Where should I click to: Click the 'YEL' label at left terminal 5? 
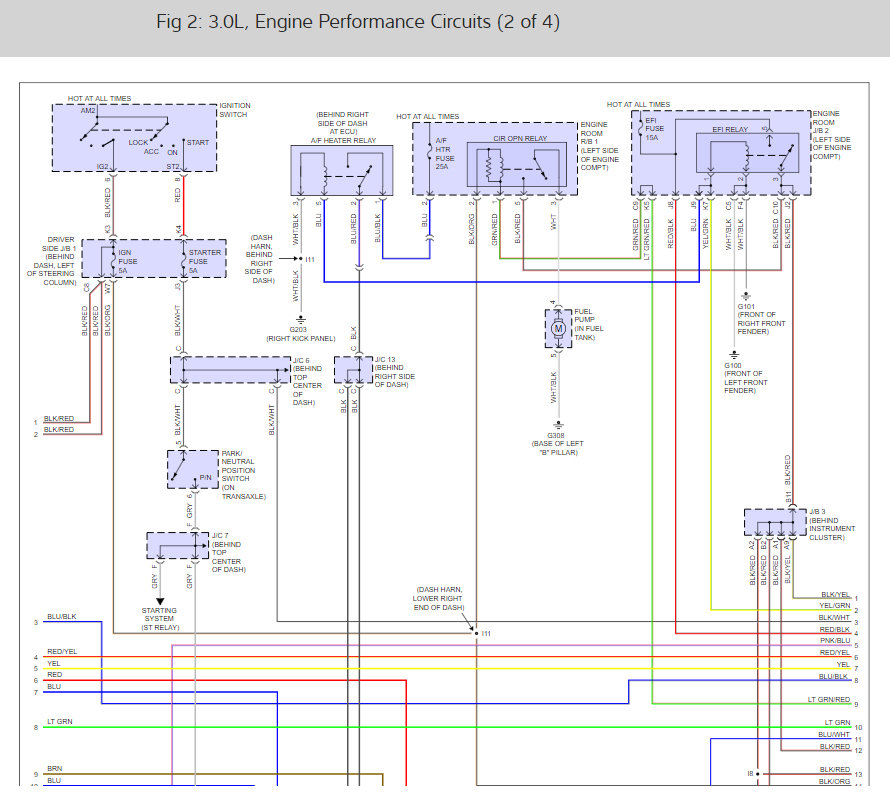tap(53, 664)
